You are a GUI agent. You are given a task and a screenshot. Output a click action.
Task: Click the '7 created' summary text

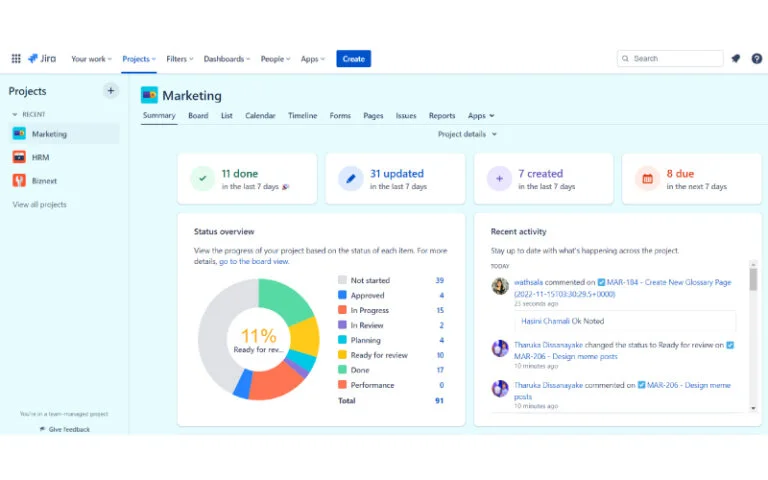[x=540, y=174]
